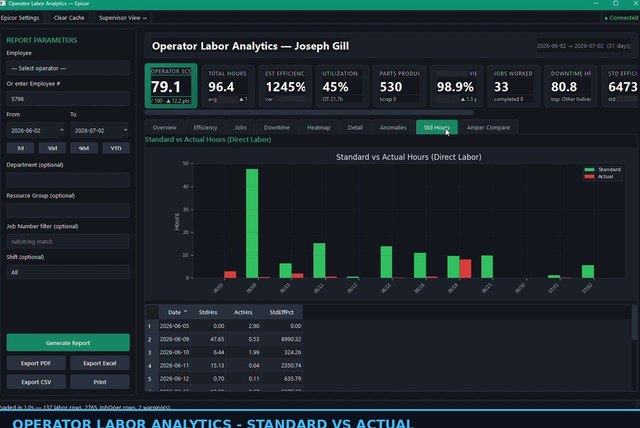640x428 pixels.
Task: Open the Shift dropdown set to All
Action: click(x=68, y=272)
